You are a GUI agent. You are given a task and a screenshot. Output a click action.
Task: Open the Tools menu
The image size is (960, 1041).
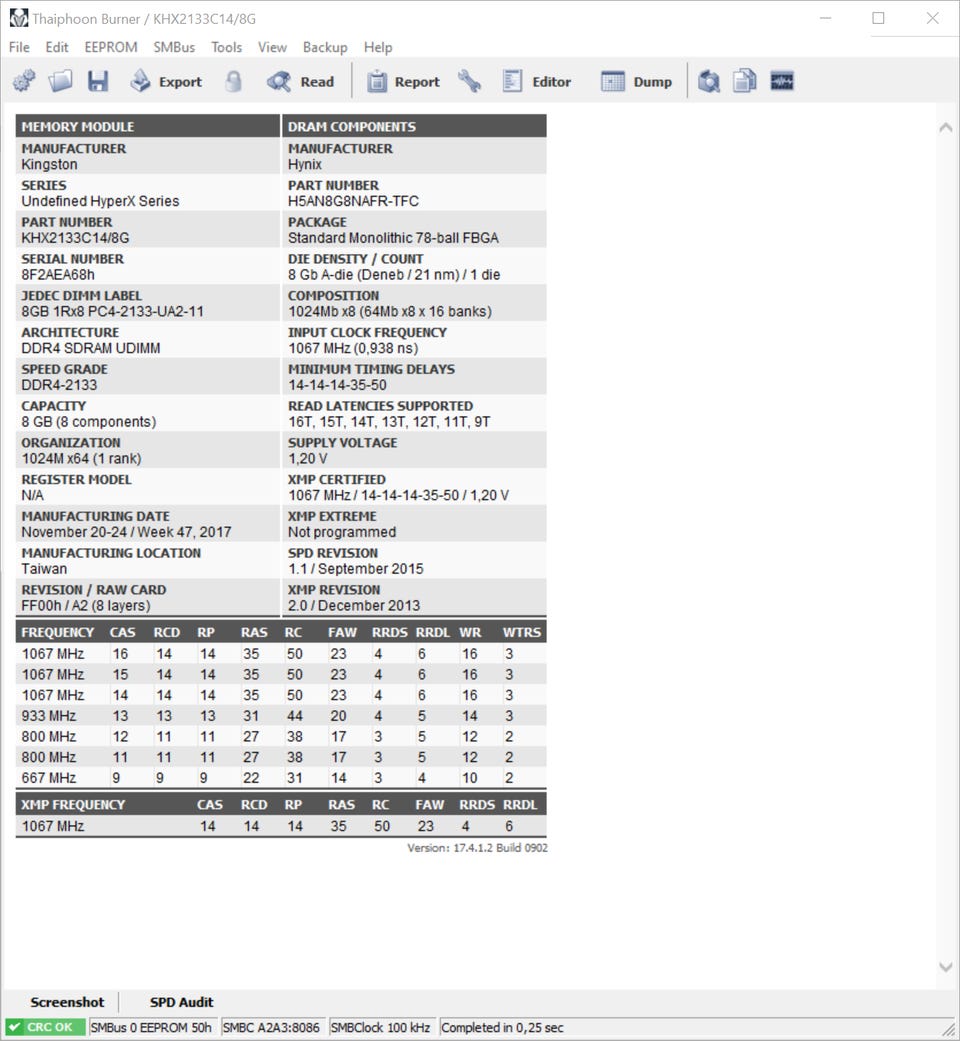click(226, 47)
